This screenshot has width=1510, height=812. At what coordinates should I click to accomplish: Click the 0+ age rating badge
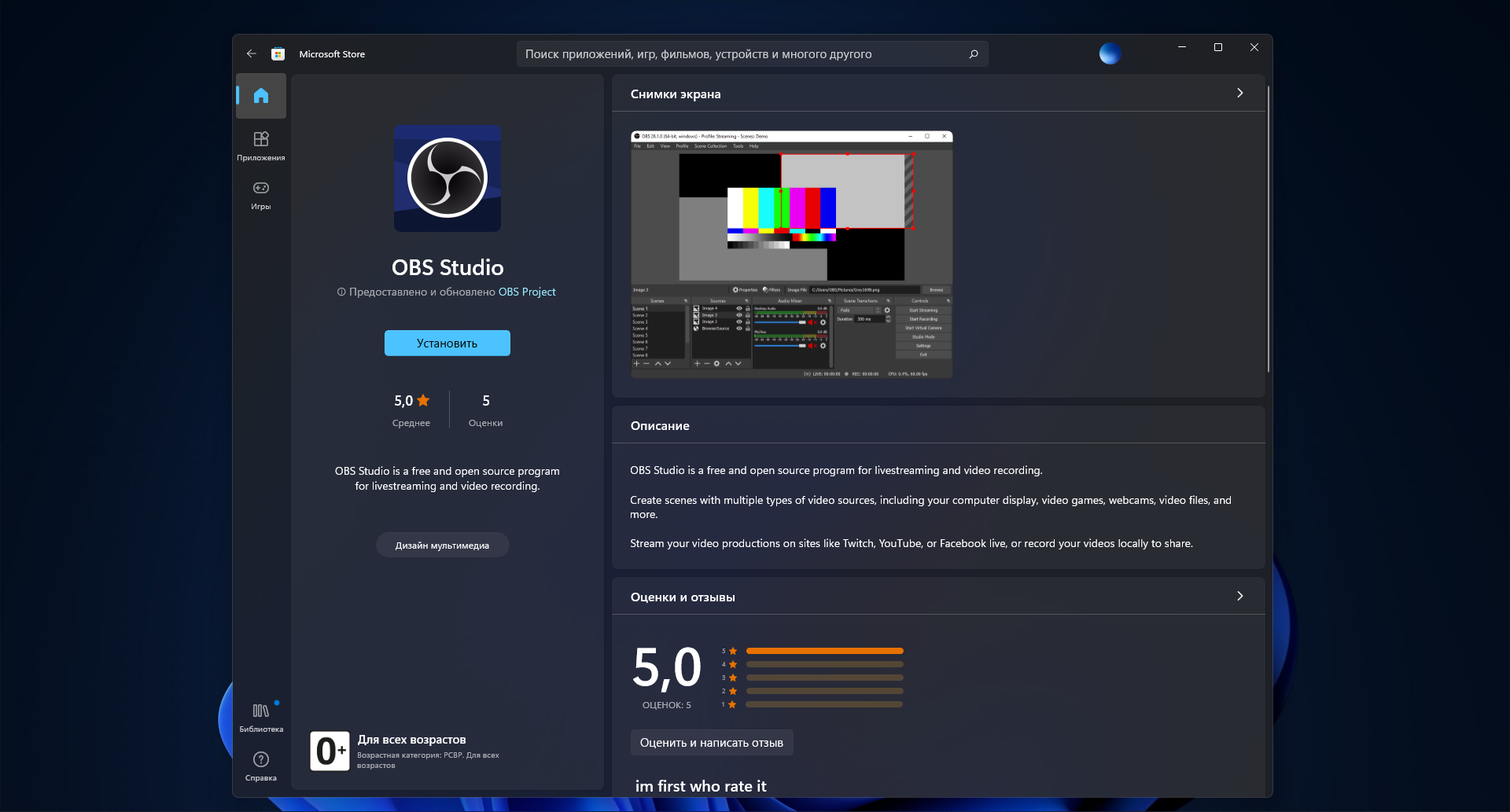pos(330,751)
